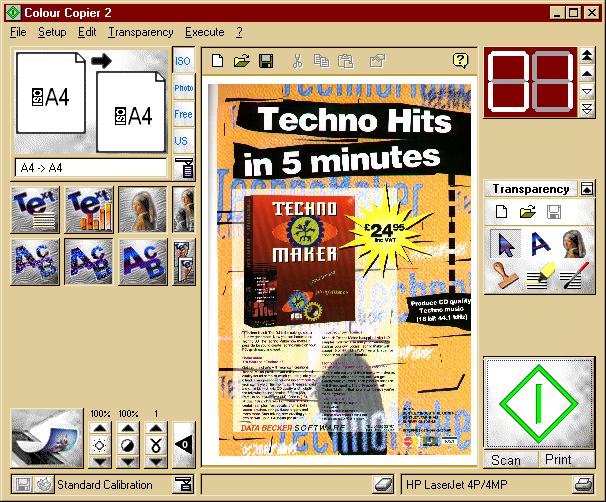606x502 pixels.
Task: Open the ? help menu
Action: 239,32
